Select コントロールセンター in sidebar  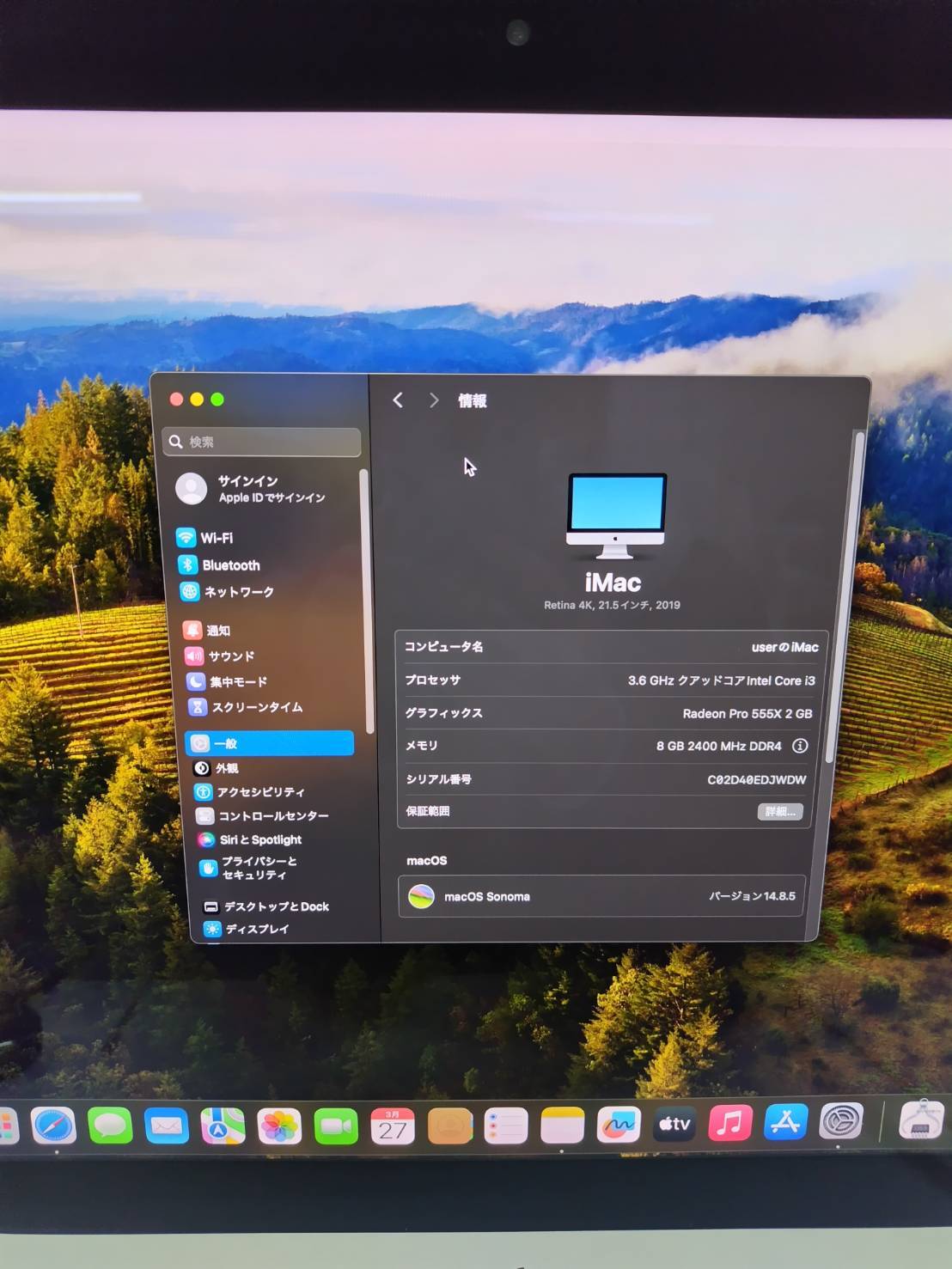(263, 816)
